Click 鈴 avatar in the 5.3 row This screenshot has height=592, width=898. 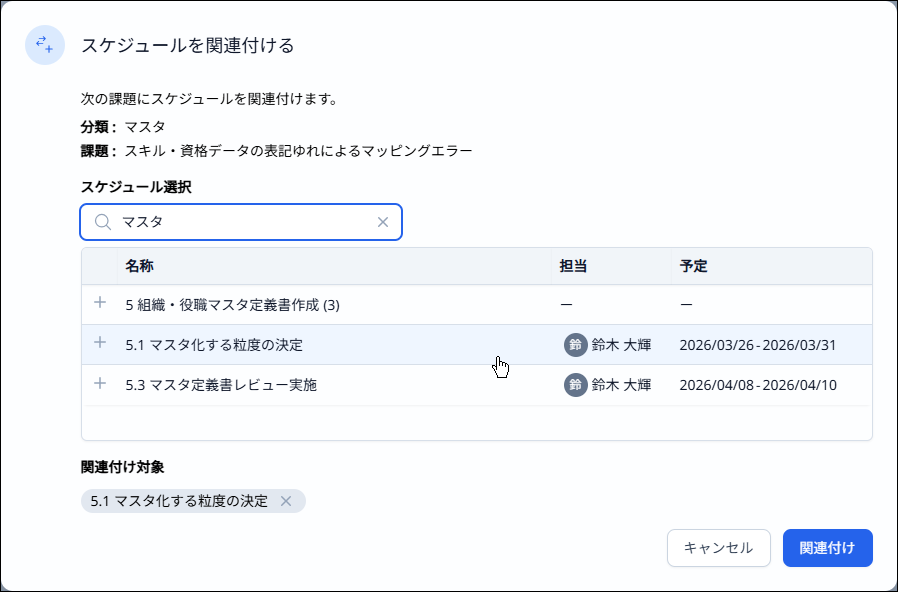[575, 384]
